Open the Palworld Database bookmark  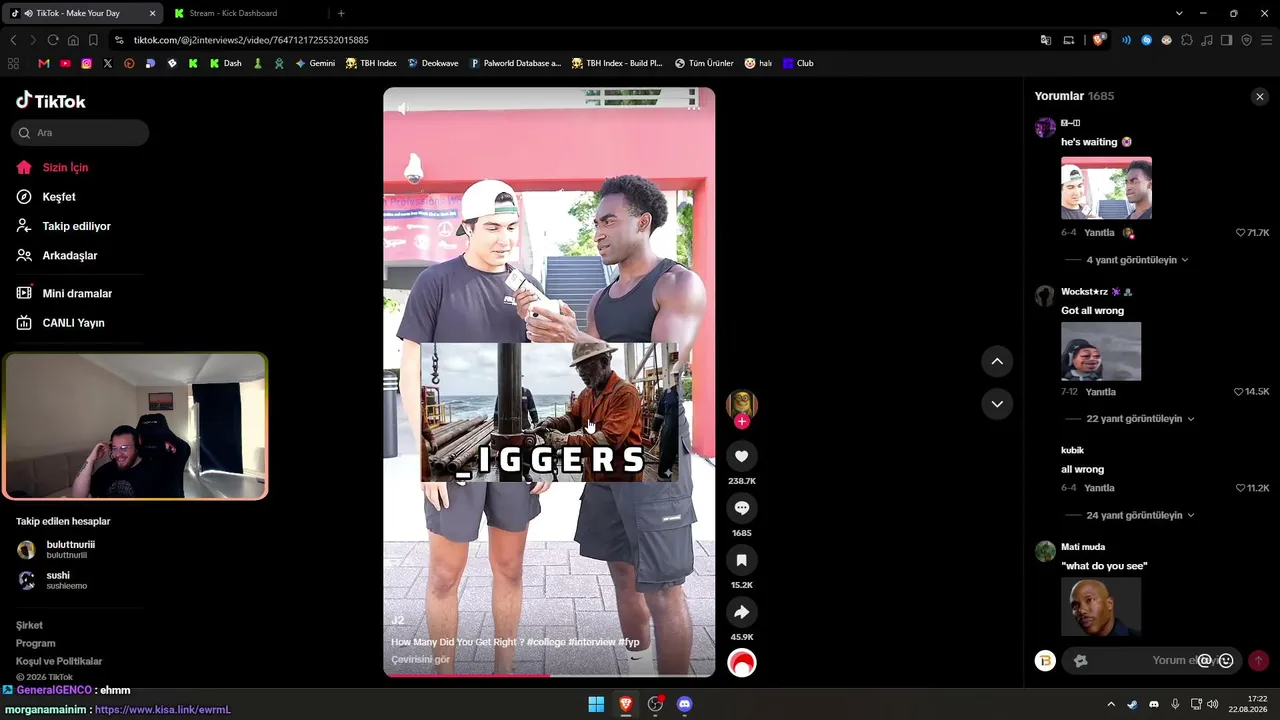[516, 63]
